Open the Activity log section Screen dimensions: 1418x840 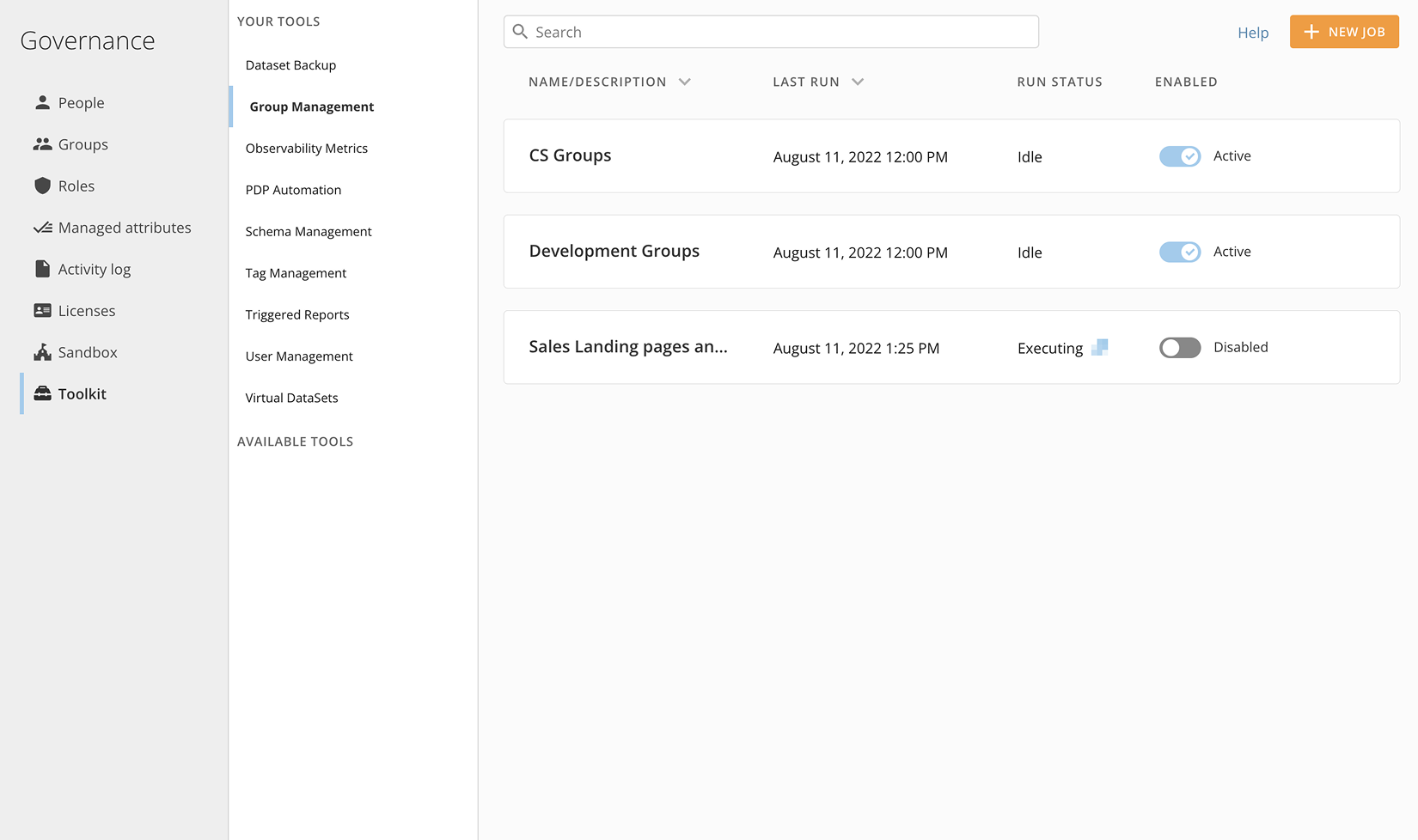(x=95, y=270)
